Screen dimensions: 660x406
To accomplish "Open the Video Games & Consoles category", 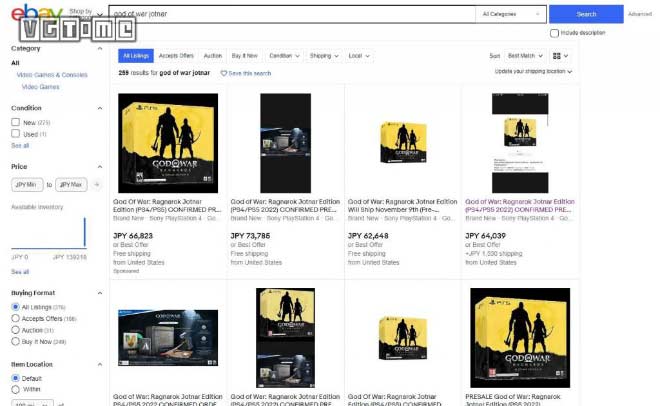I will click(x=52, y=75).
